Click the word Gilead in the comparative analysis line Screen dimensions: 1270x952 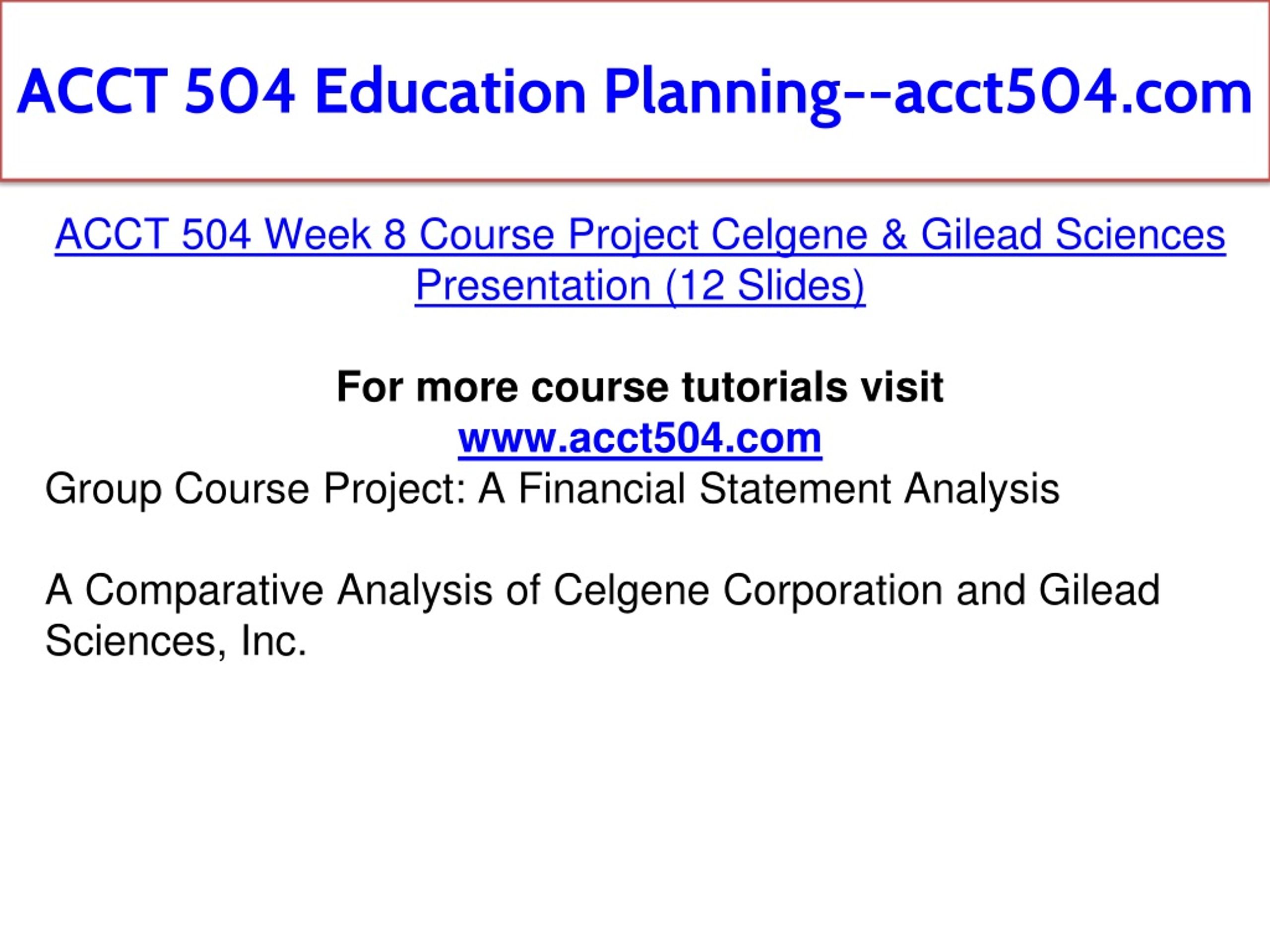[1100, 591]
